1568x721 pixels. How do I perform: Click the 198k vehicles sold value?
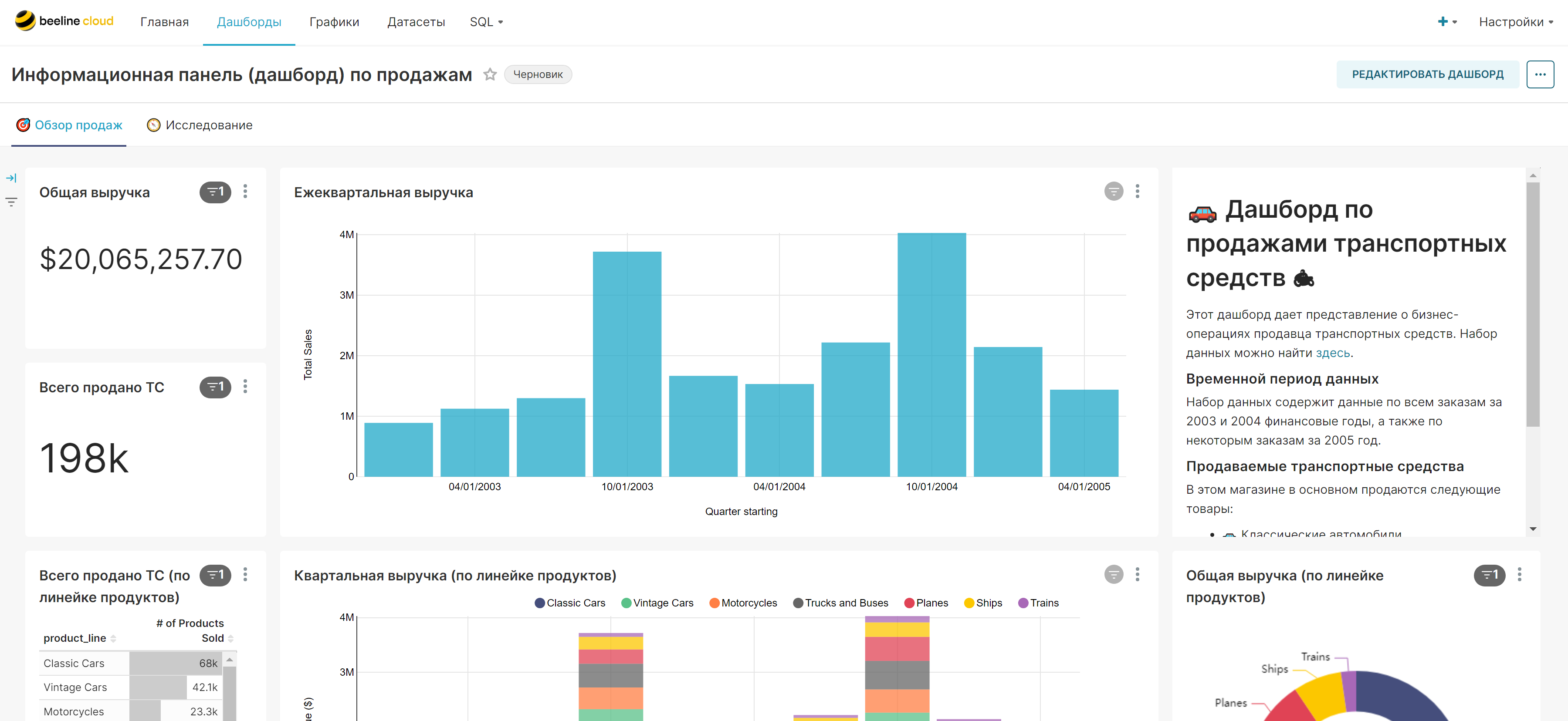[x=84, y=458]
